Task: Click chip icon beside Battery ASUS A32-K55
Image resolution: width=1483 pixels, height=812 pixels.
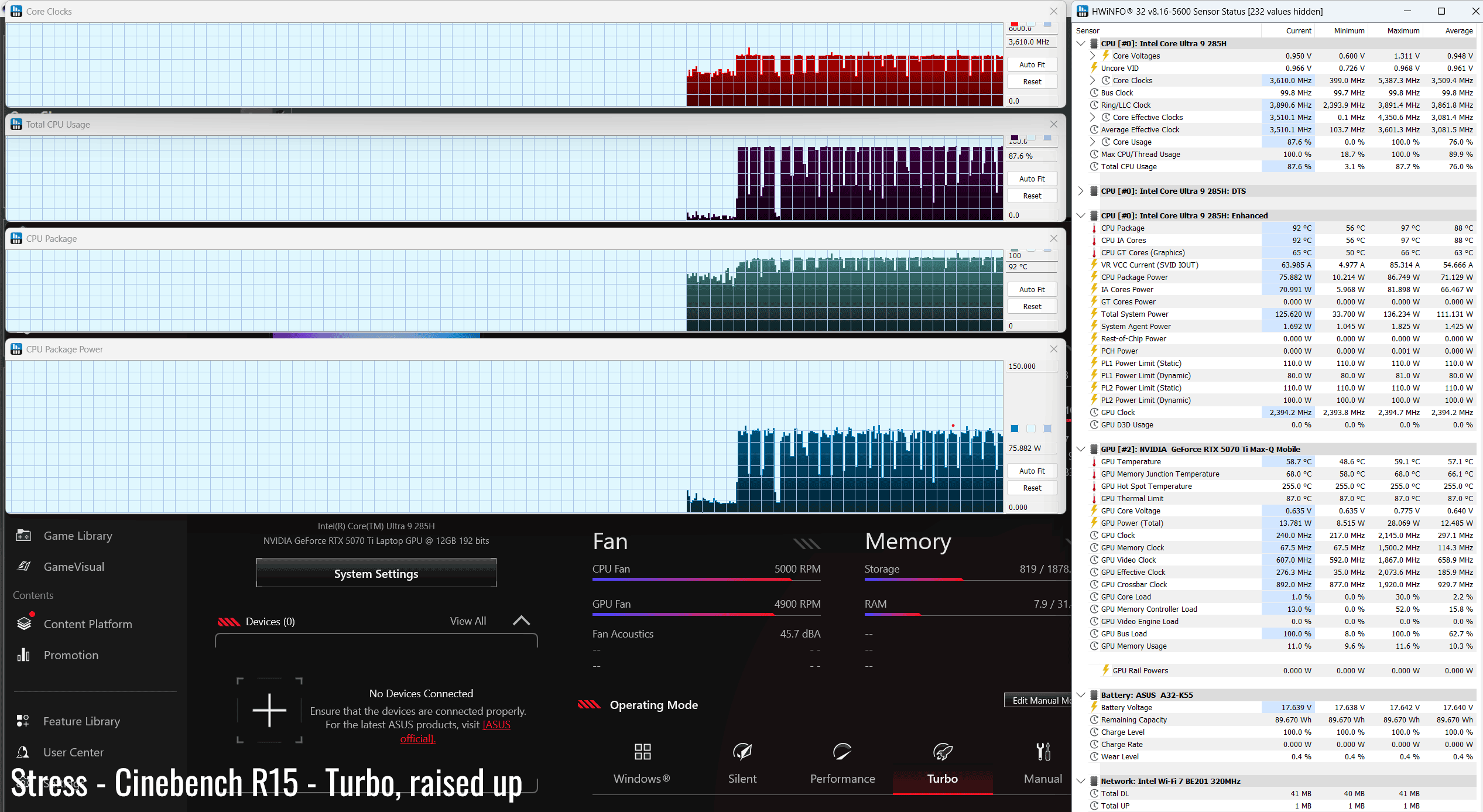Action: [x=1094, y=695]
